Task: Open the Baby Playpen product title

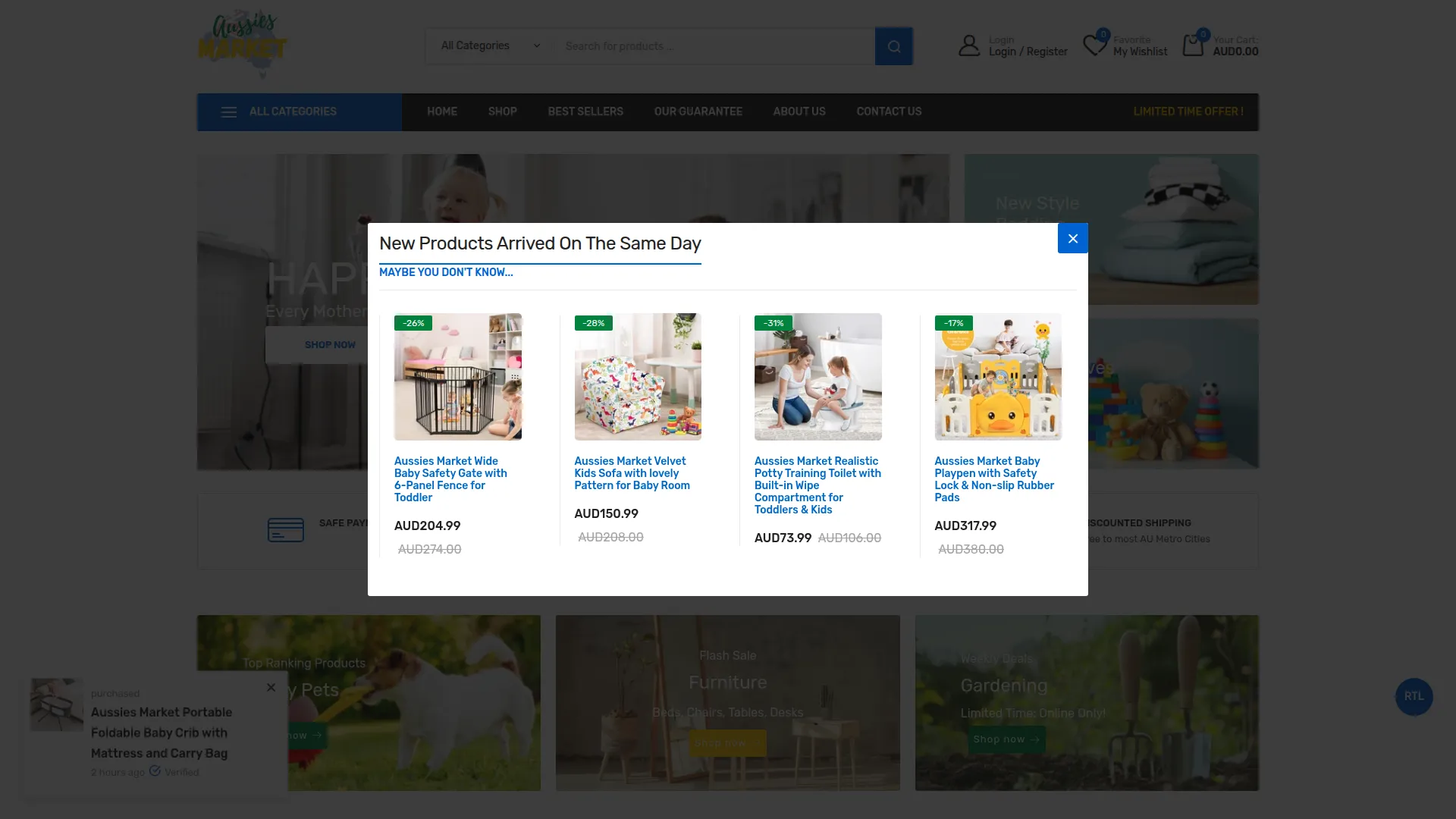Action: [994, 479]
